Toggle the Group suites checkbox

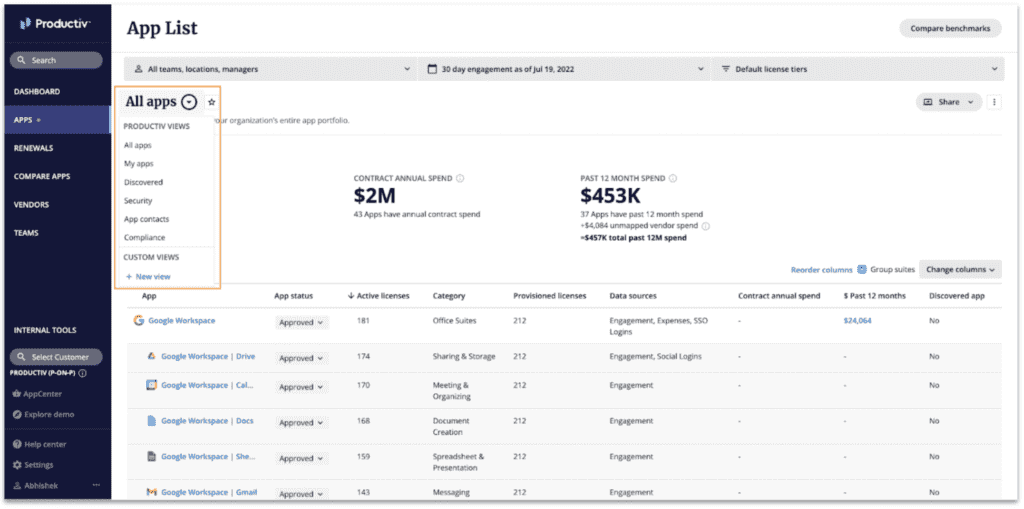862,269
